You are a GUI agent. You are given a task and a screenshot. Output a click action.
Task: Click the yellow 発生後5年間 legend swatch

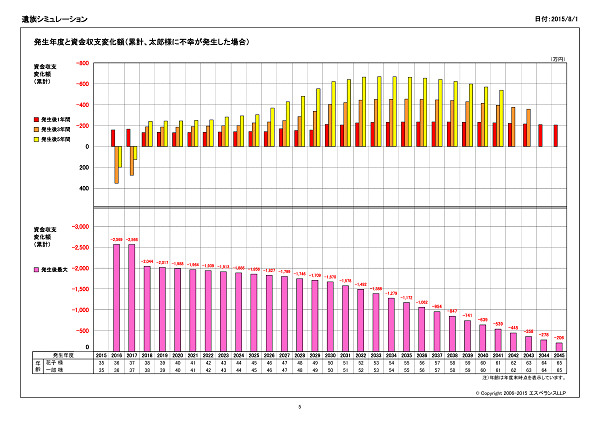coord(36,140)
